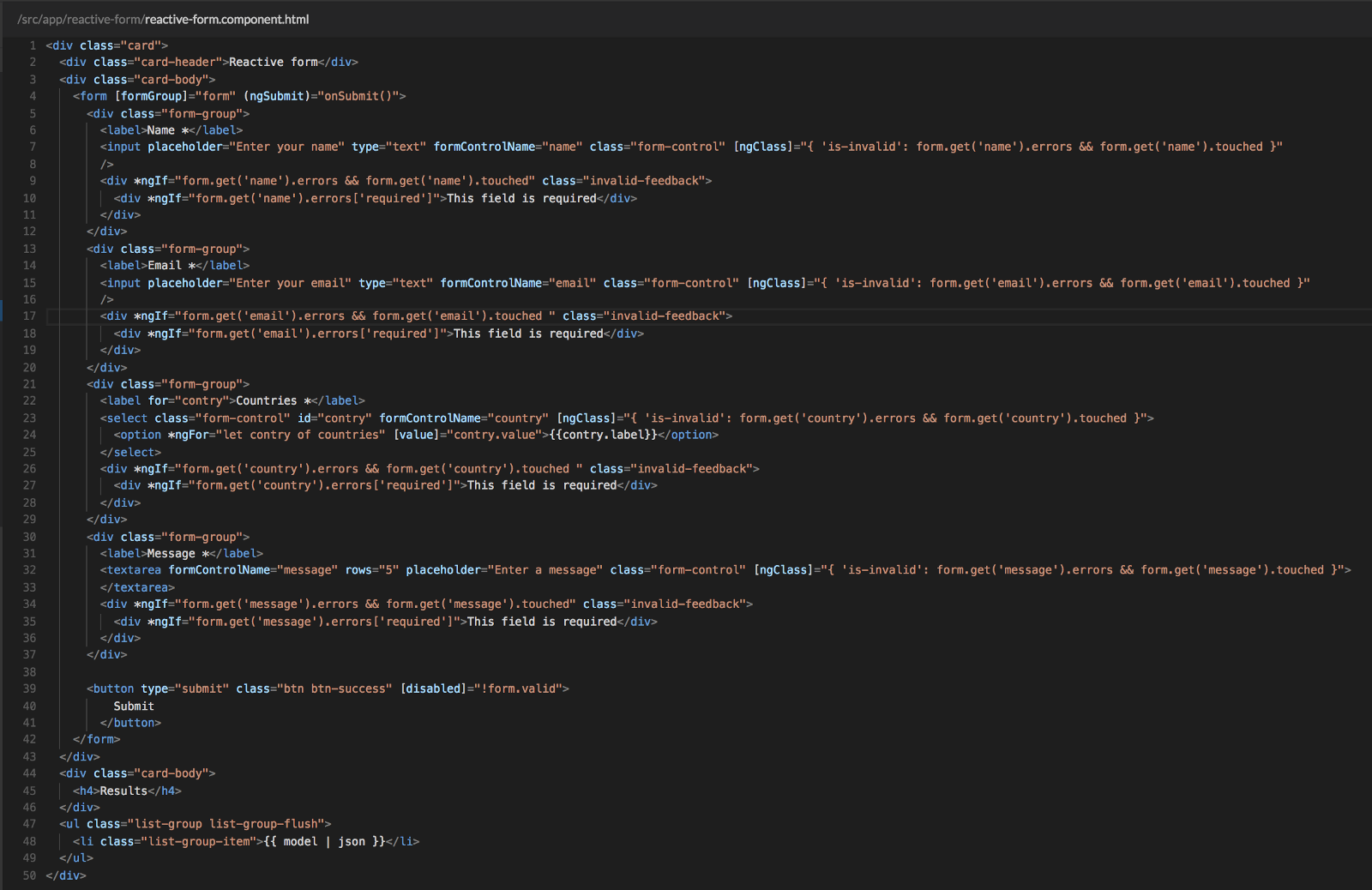1372x890 pixels.
Task: Click the 'model | json' expression on line 48
Action: click(x=324, y=841)
